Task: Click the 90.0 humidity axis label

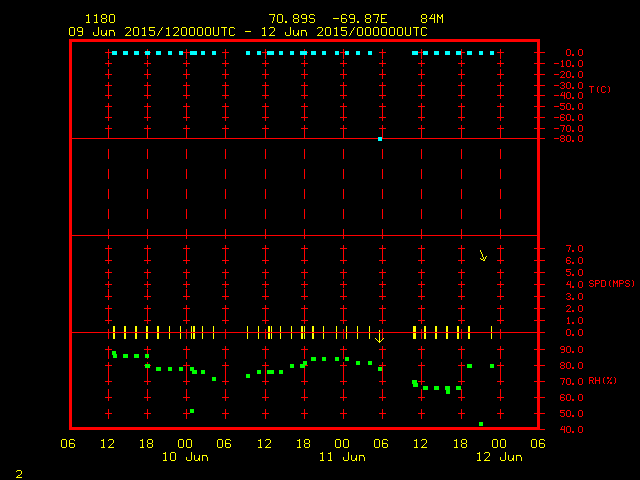Action: 571,350
